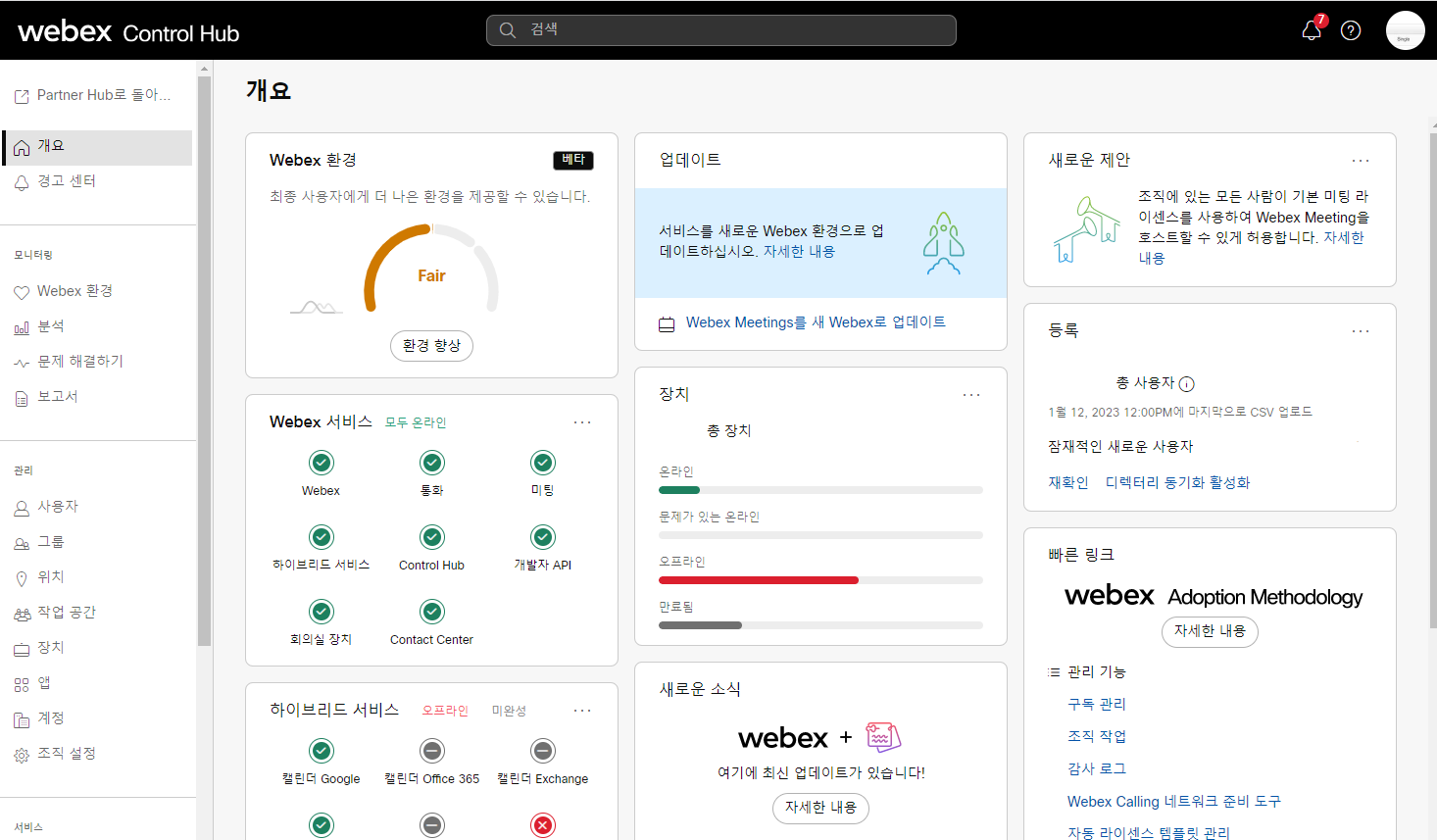Click the info icon next to 총 사용자

pos(1187,384)
